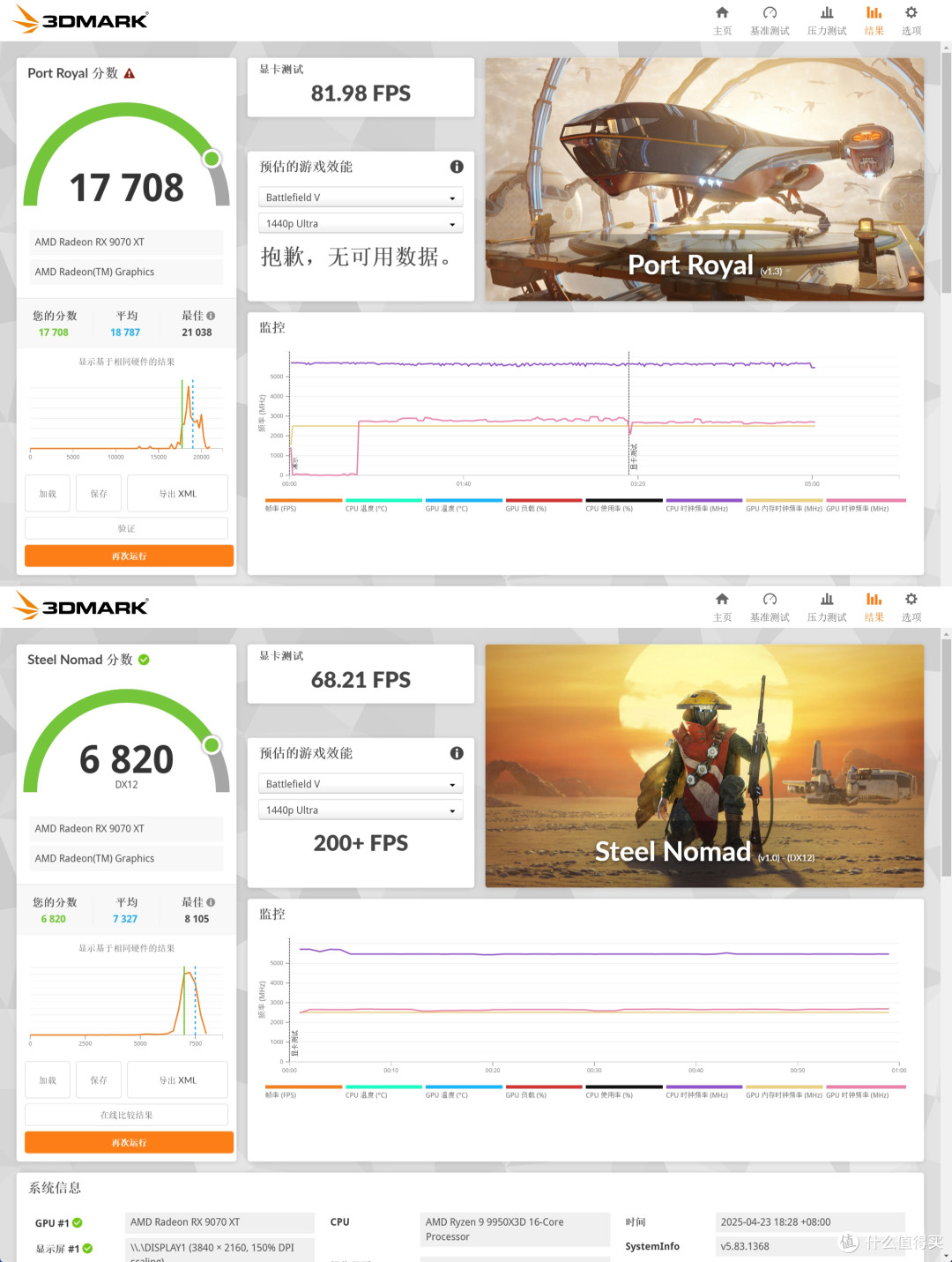Switch to 主页 label in Port Royal window
The width and height of the screenshot is (952, 1262).
click(x=722, y=31)
